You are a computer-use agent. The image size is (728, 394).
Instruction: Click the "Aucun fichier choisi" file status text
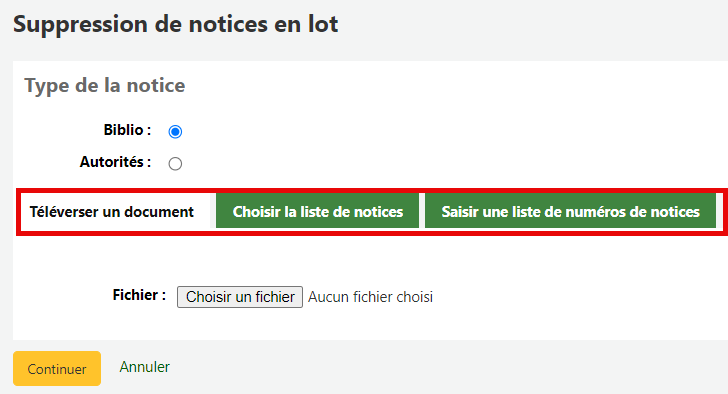point(370,297)
